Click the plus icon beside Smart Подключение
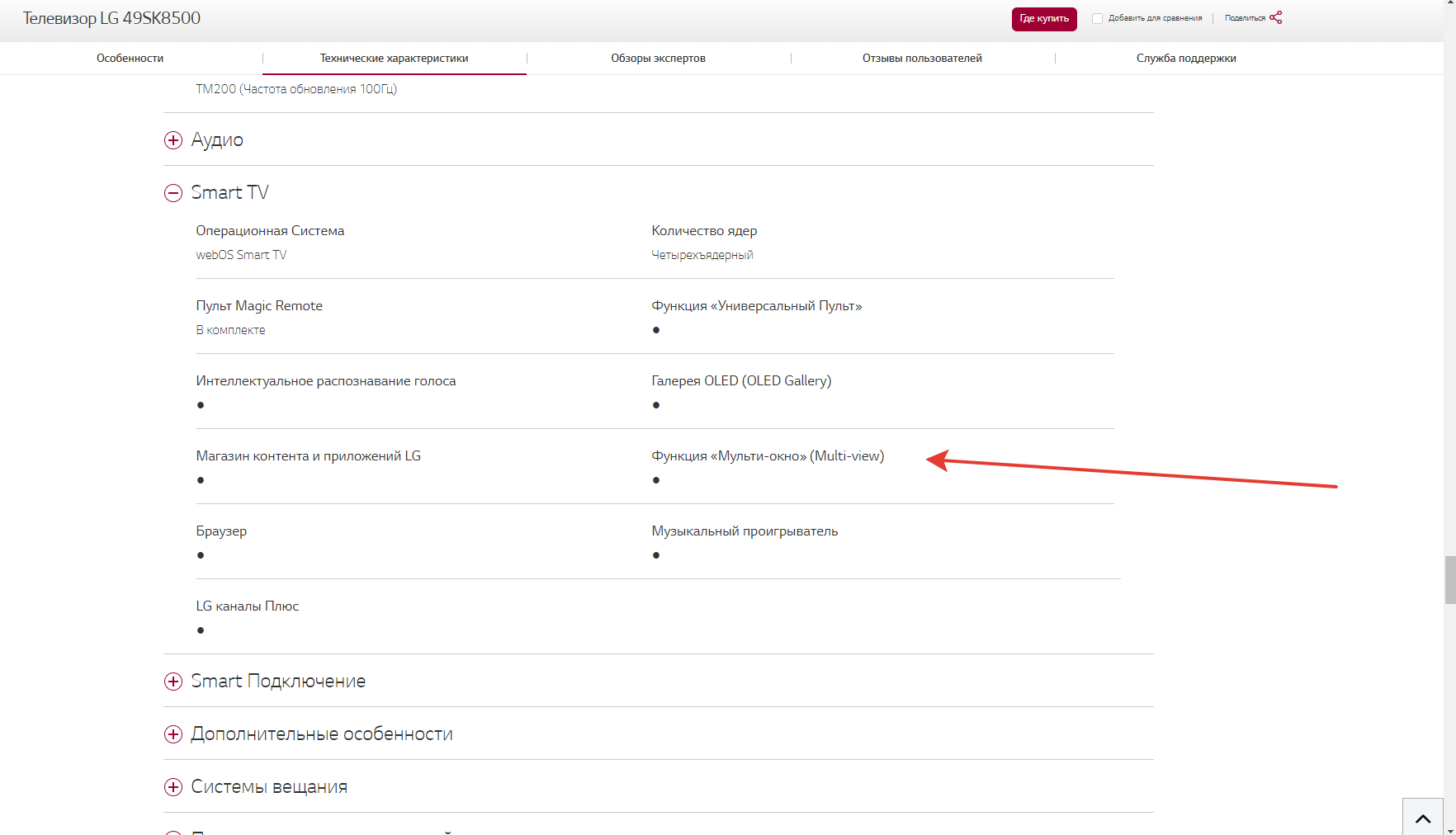This screenshot has height=835, width=1456. tap(173, 682)
